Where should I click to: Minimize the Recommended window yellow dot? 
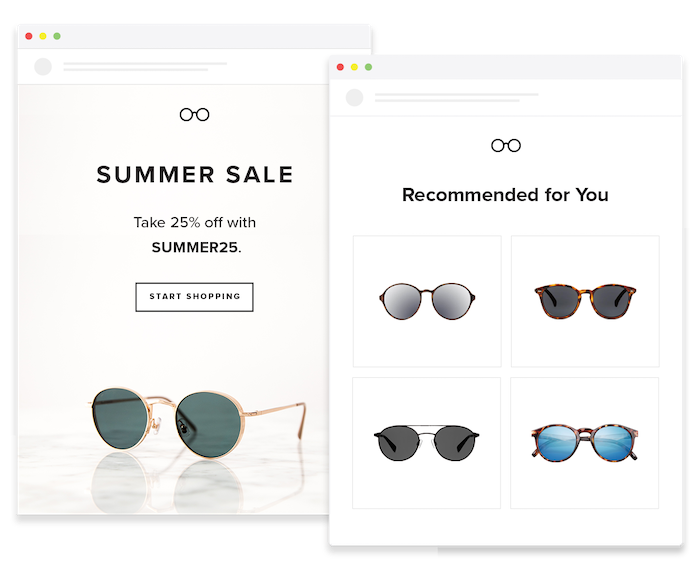[354, 67]
